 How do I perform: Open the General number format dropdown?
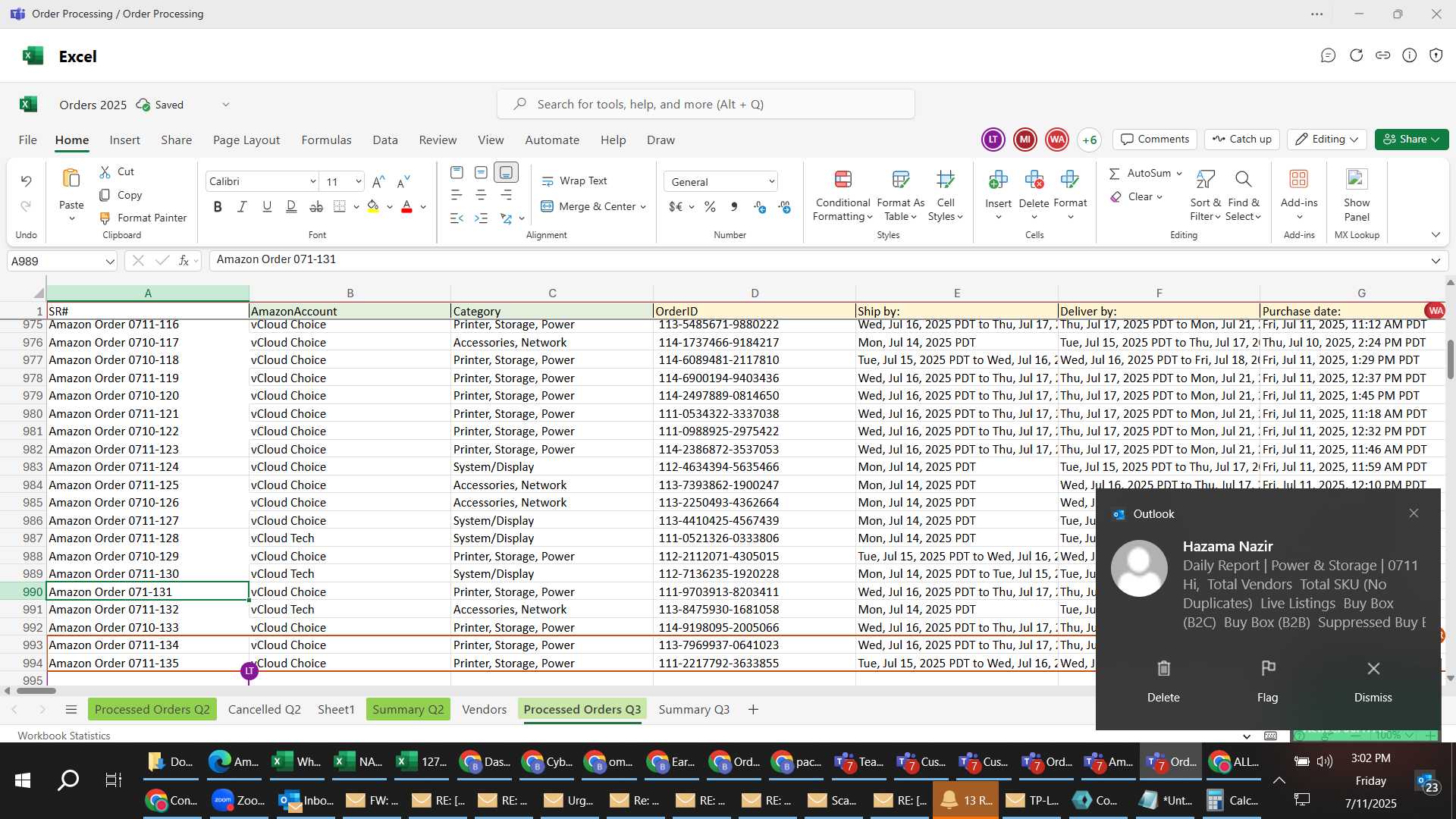771,182
